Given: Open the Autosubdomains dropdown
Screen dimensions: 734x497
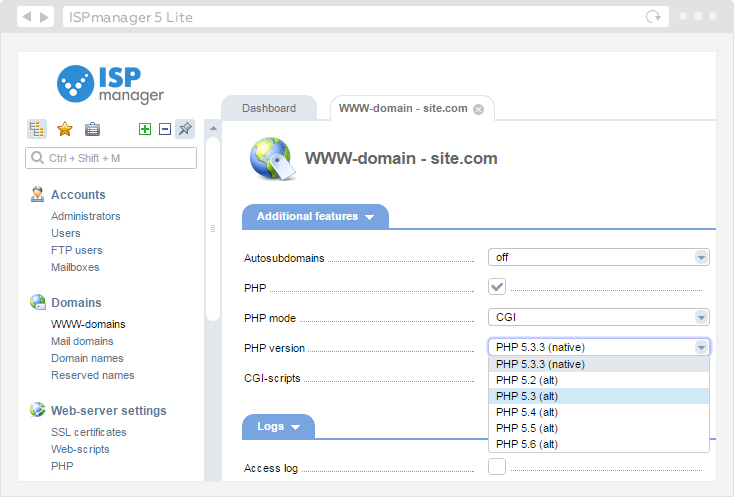Looking at the screenshot, I should 598,257.
